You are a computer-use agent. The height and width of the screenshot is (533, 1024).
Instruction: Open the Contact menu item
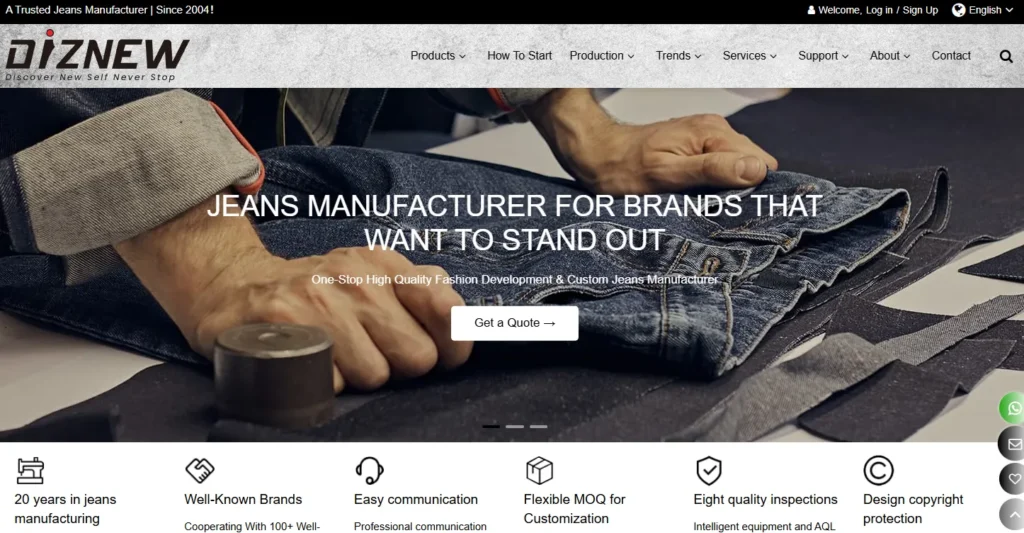coord(951,56)
